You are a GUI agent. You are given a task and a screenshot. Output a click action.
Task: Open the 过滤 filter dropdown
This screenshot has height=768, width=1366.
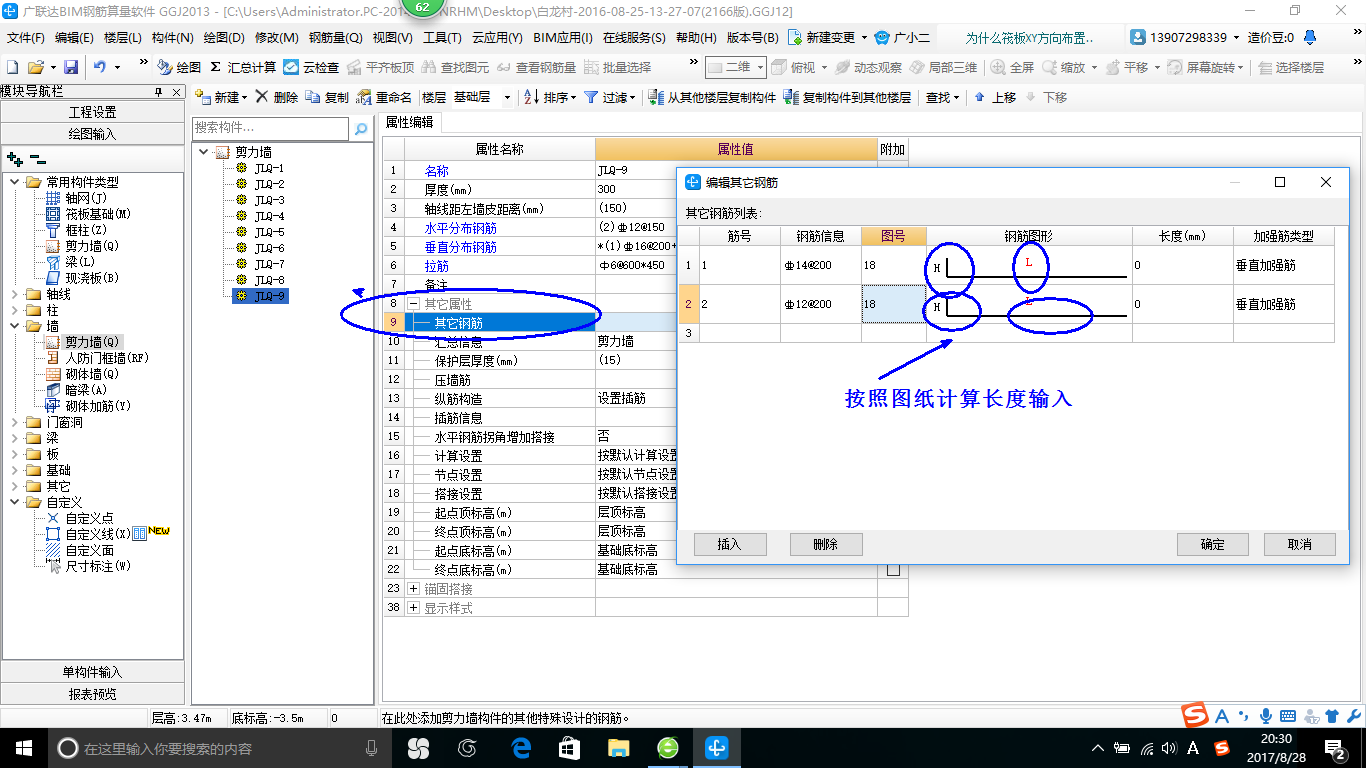coord(609,97)
